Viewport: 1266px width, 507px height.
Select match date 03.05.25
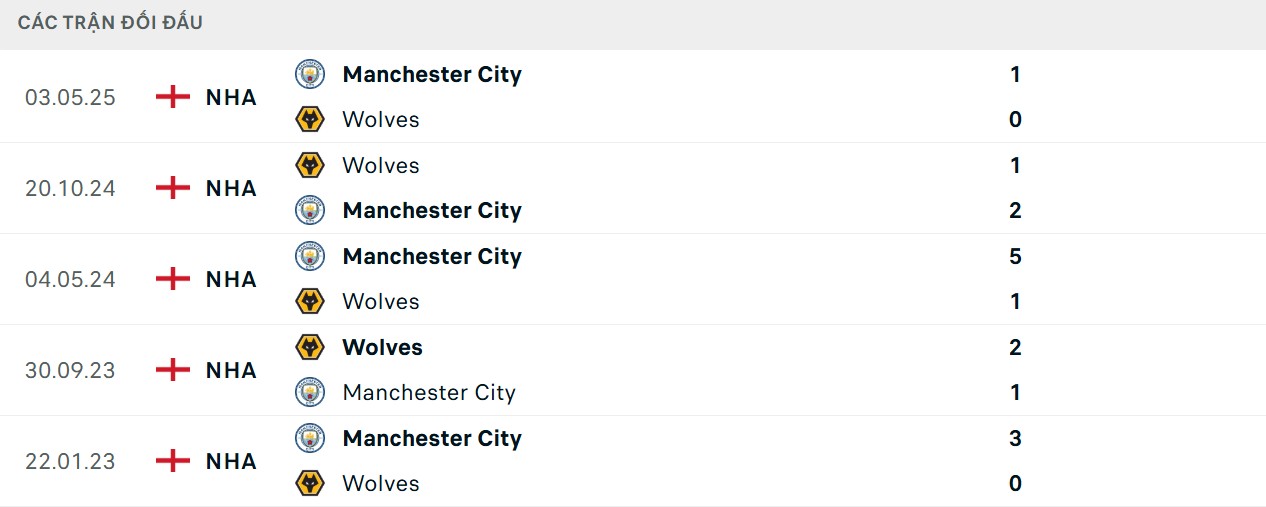coord(70,97)
